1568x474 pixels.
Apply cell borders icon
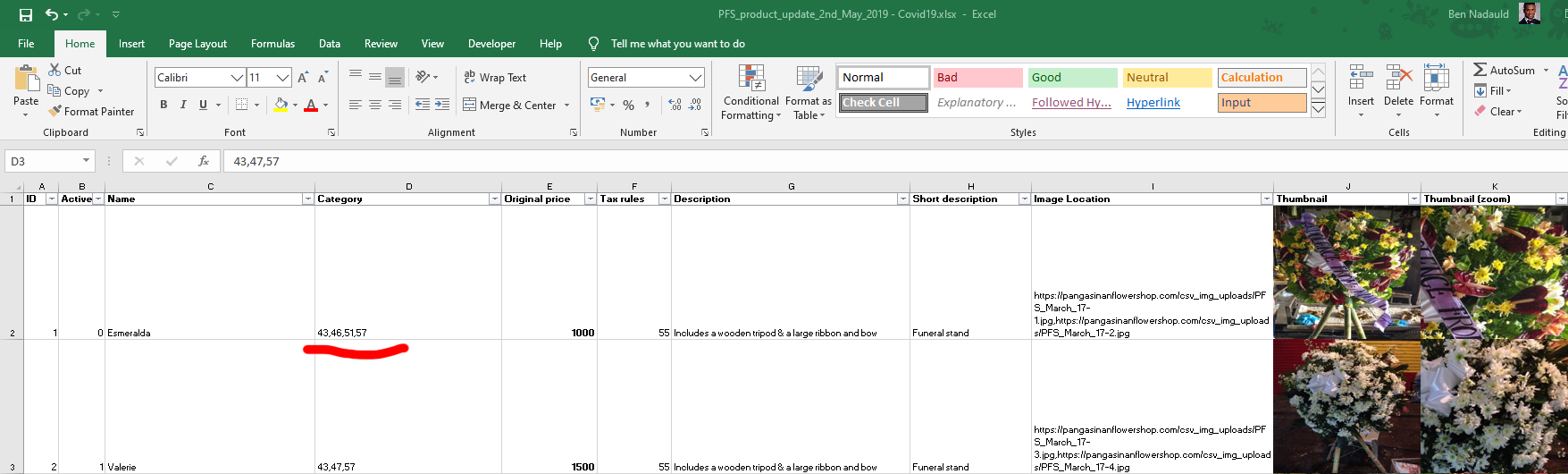[241, 105]
